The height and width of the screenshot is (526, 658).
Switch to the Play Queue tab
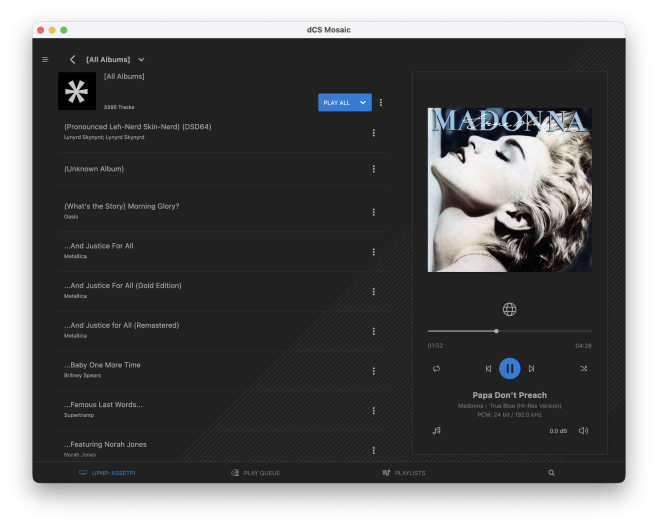coord(256,473)
